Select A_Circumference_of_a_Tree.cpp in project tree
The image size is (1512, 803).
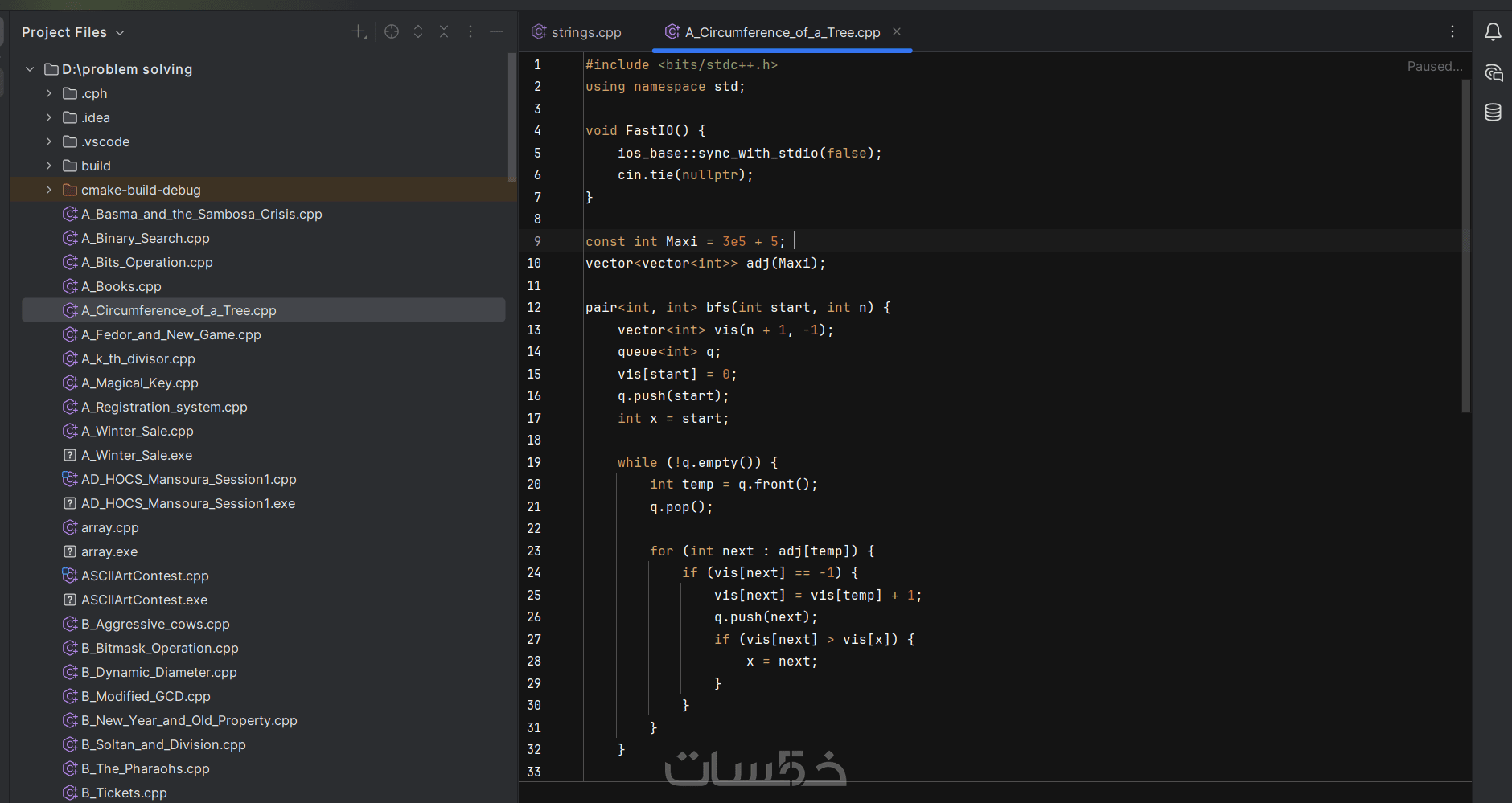click(263, 310)
